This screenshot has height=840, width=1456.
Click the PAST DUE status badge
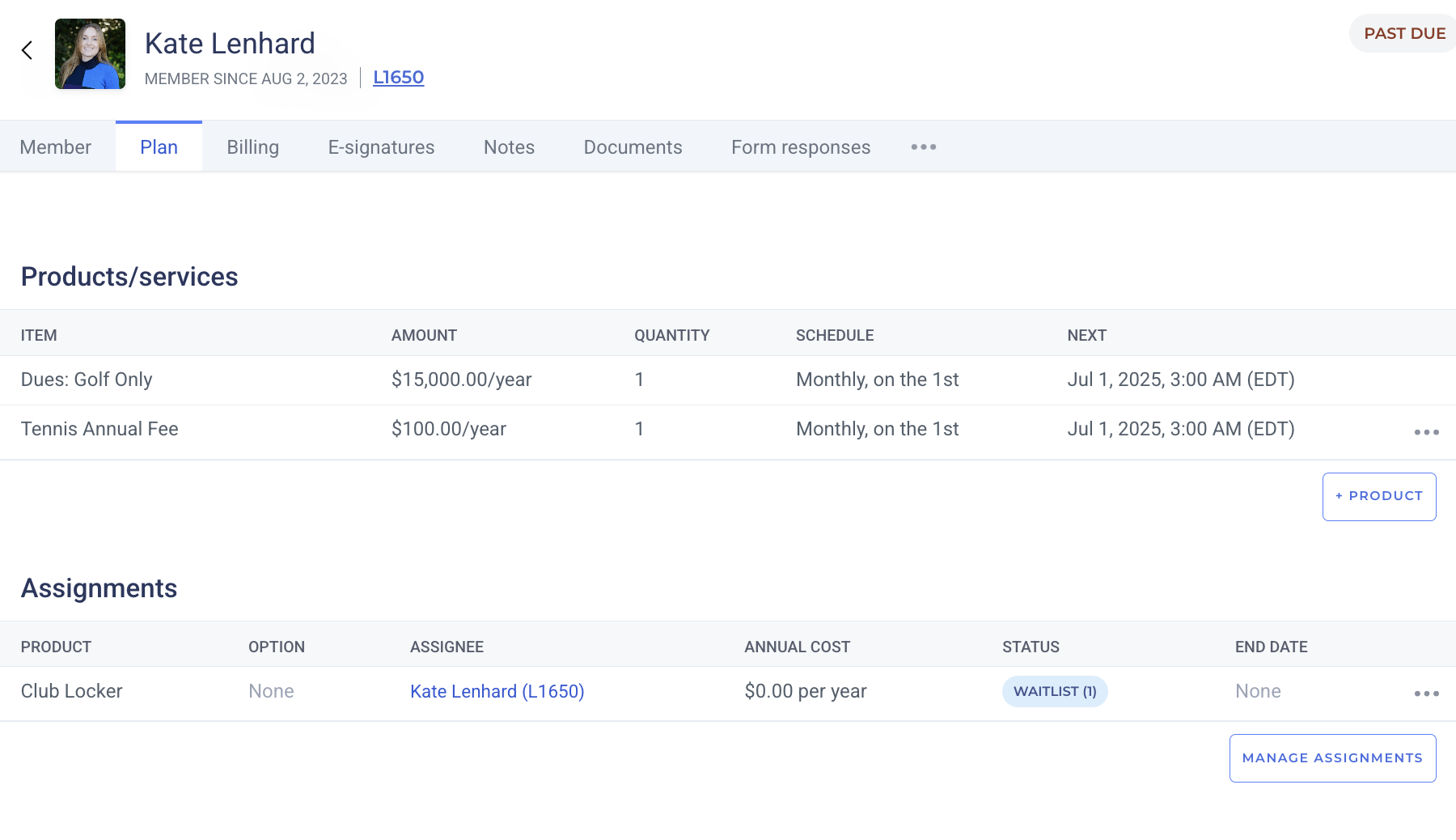(x=1403, y=34)
